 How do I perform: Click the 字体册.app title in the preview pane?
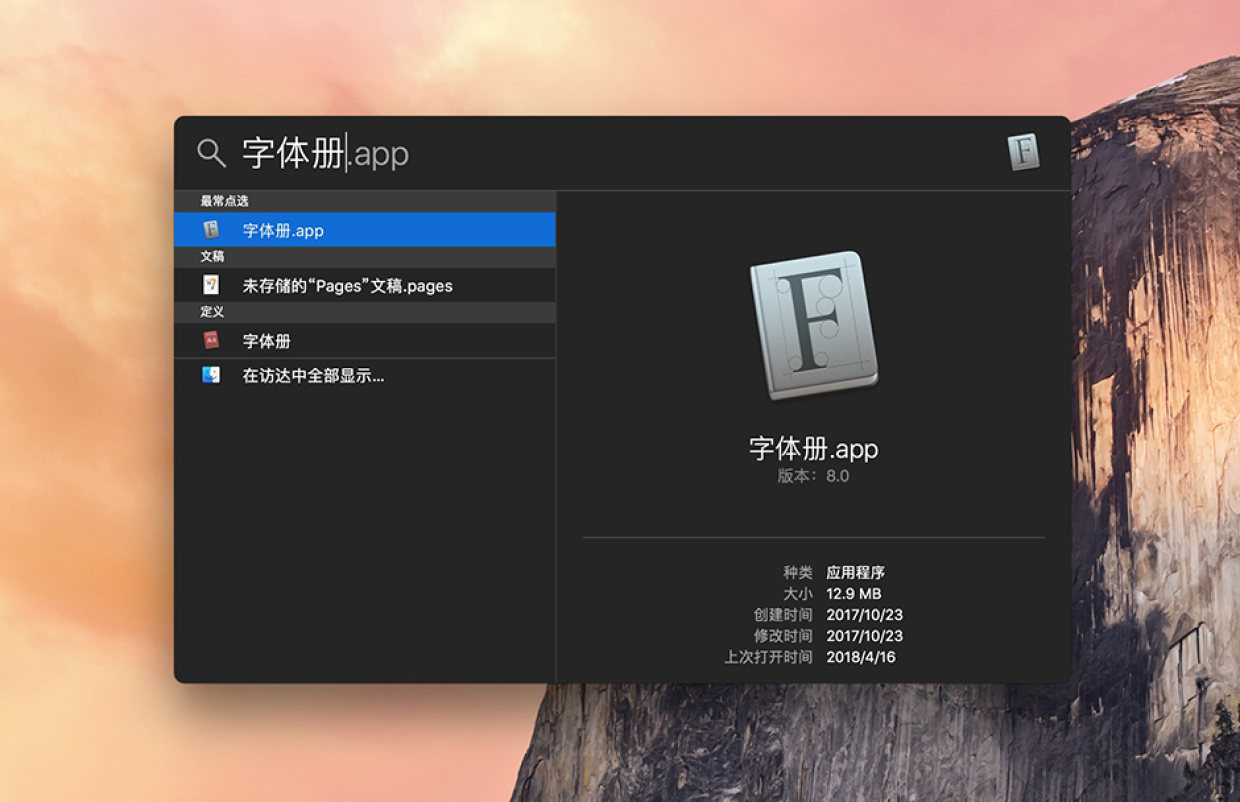(x=814, y=448)
